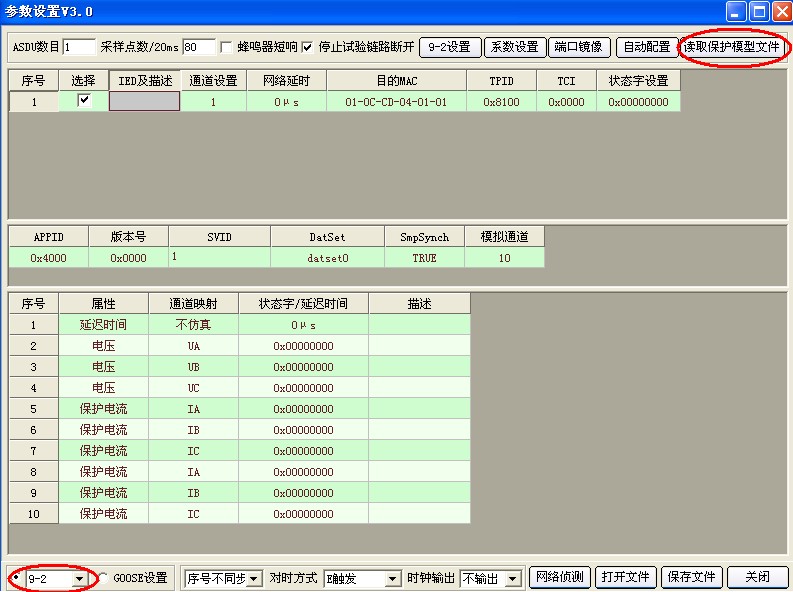Enable the 蜂鸣器短响 checkbox
Image resolution: width=793 pixels, height=592 pixels.
pos(227,47)
